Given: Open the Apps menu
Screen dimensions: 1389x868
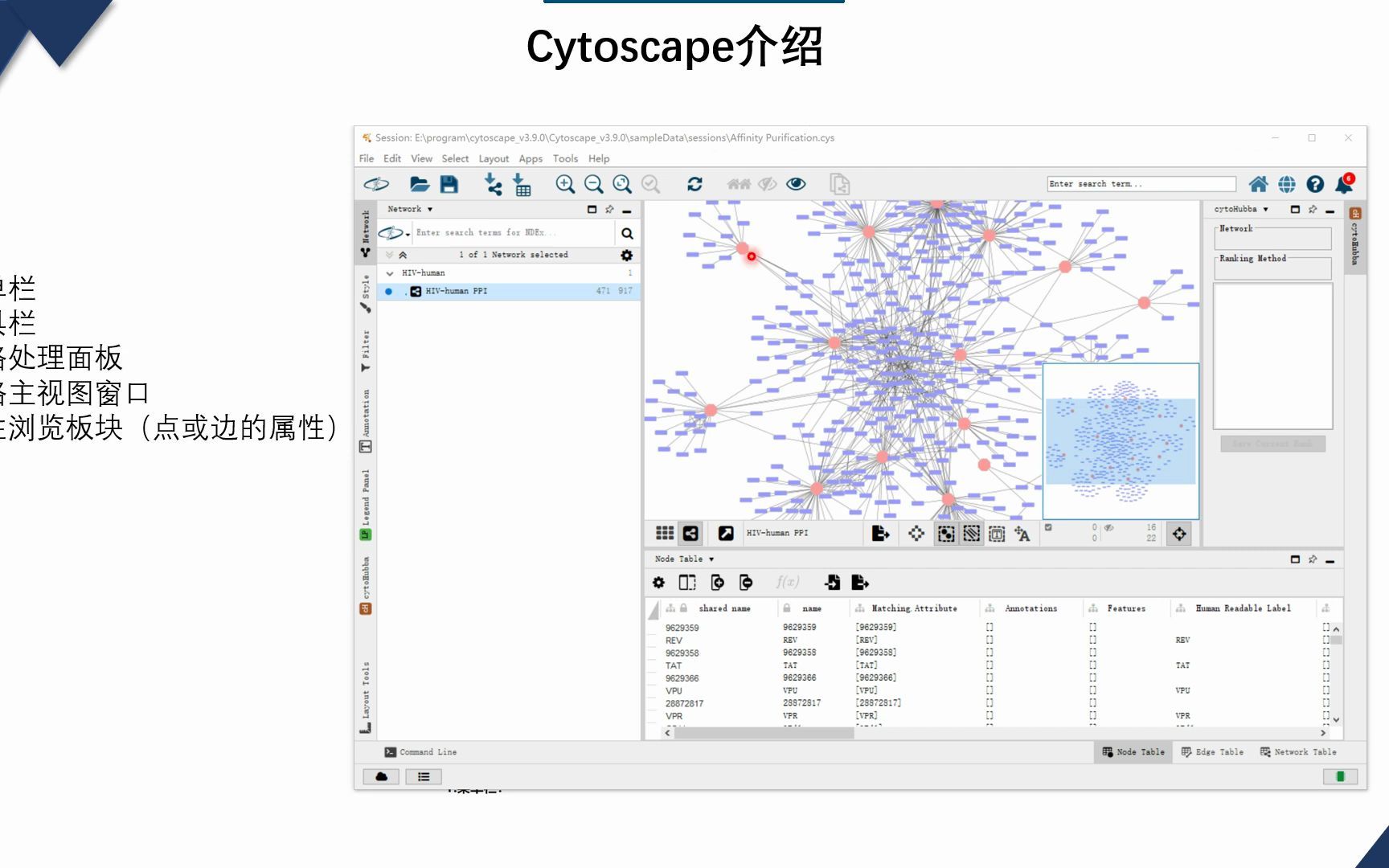Looking at the screenshot, I should pos(531,158).
